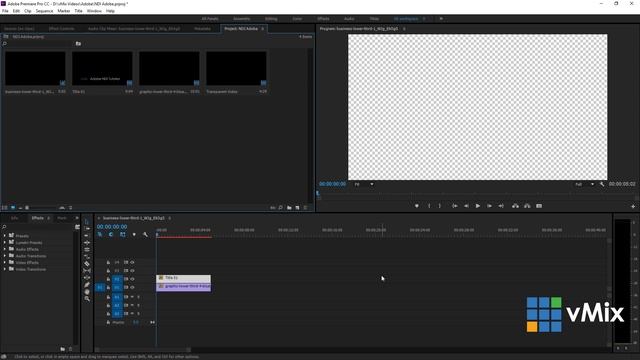Go to In point in Program monitor
Viewport: 640px width, 360px height.
[454, 206]
